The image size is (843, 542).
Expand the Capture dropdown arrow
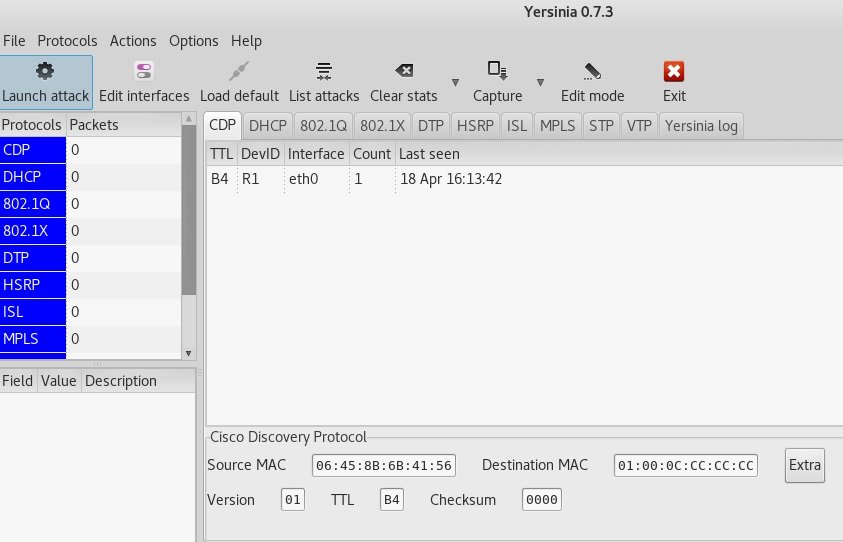pos(540,82)
